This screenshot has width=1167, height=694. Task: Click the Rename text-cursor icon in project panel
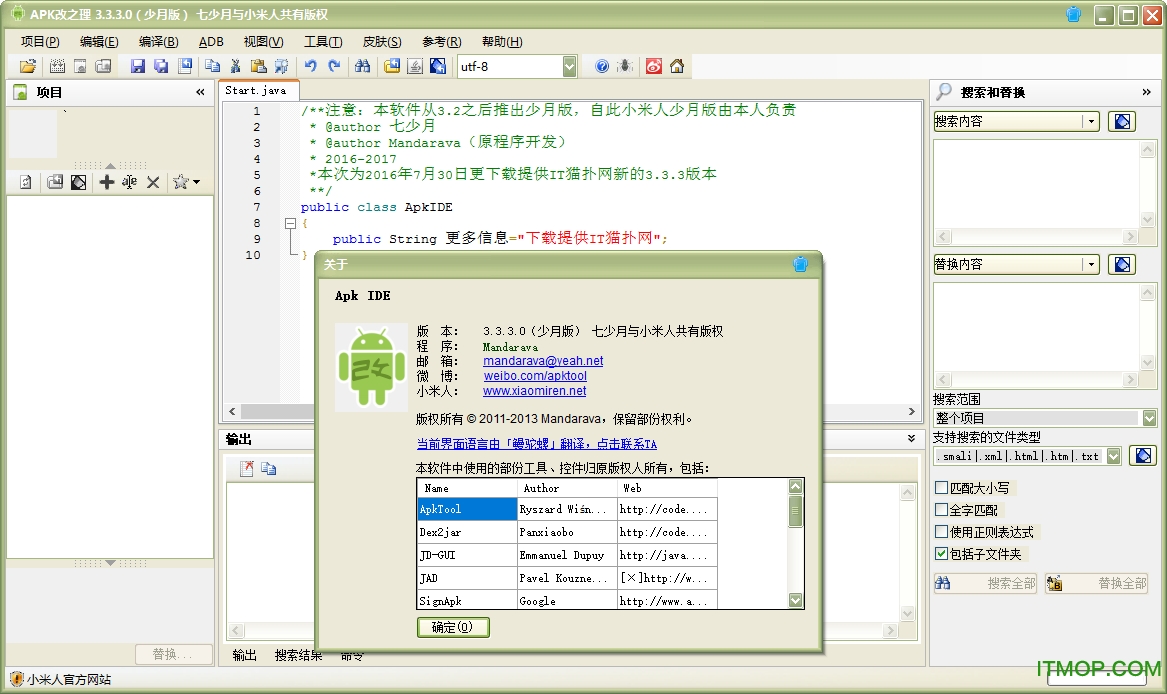tap(130, 182)
